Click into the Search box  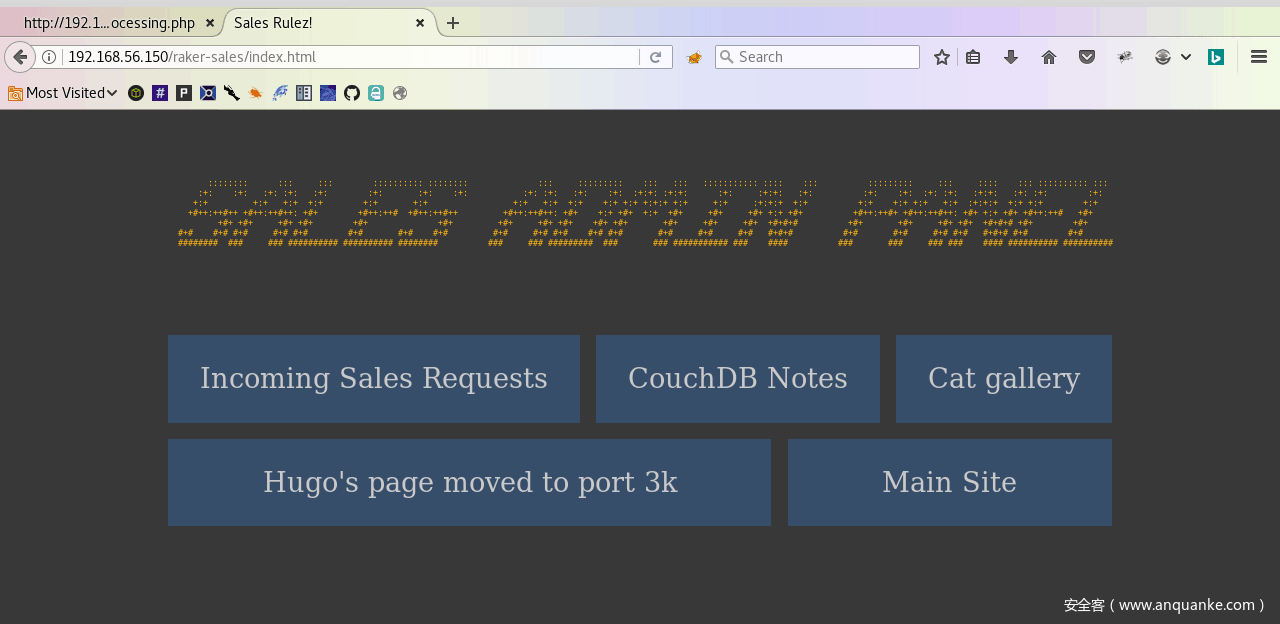tap(817, 57)
